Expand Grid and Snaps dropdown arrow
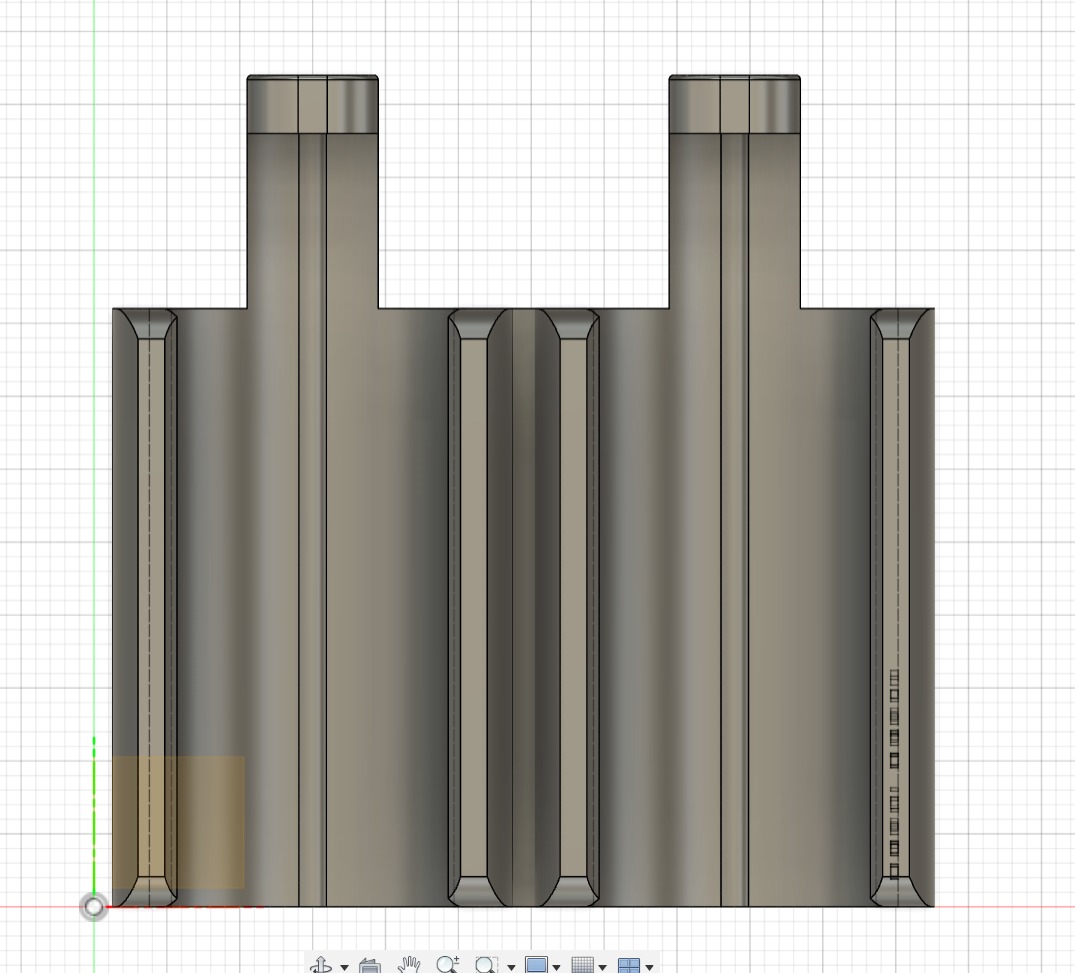The height and width of the screenshot is (973, 1075). (602, 967)
